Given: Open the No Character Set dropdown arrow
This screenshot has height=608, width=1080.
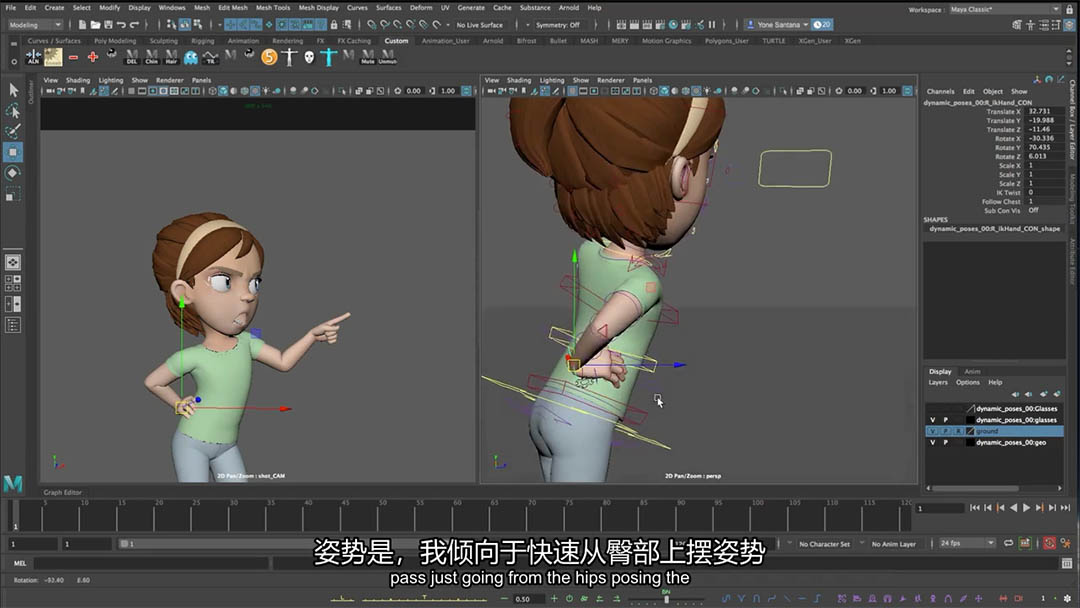Looking at the screenshot, I should (x=789, y=543).
